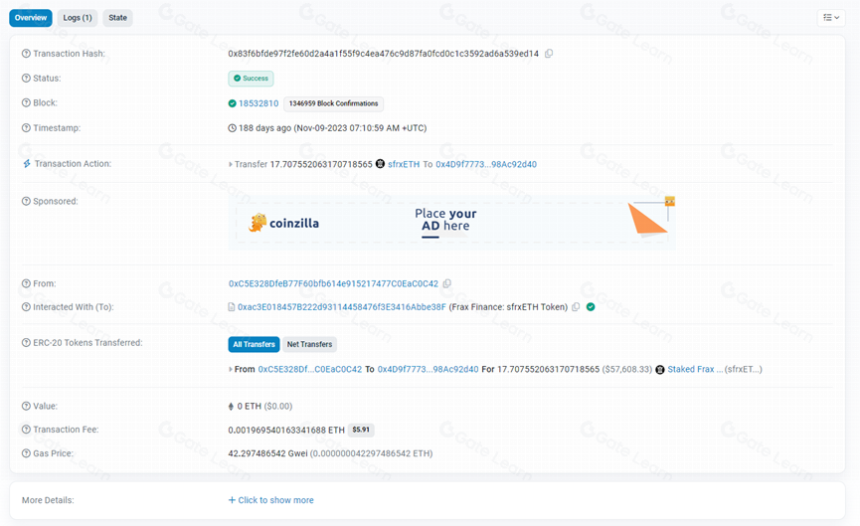This screenshot has width=860, height=526.
Task: Open sender 0xC5E328Df...C0EaC0C42 in token transfer row
Action: pyautogui.click(x=310, y=370)
